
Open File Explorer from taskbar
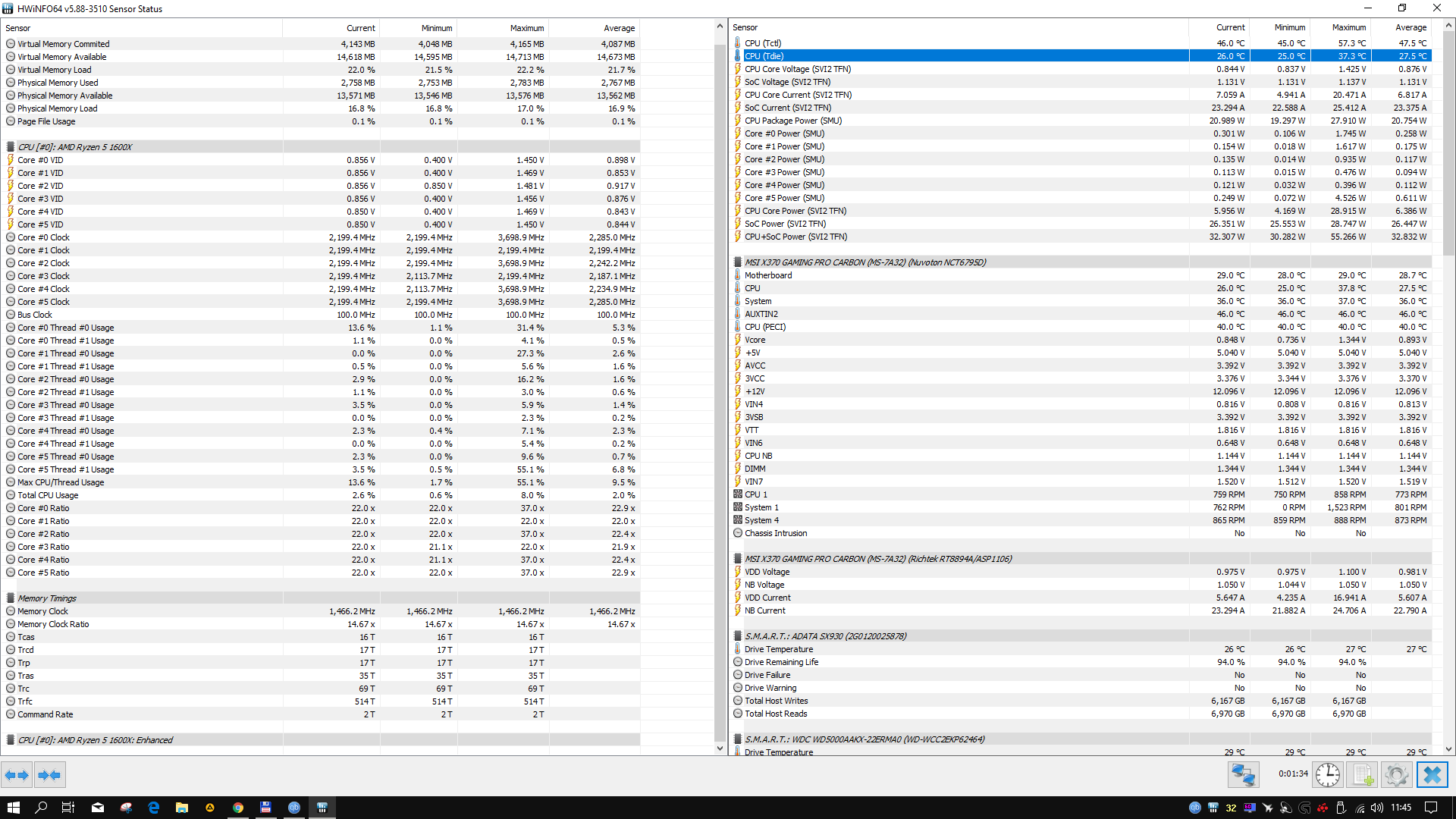coord(182,808)
